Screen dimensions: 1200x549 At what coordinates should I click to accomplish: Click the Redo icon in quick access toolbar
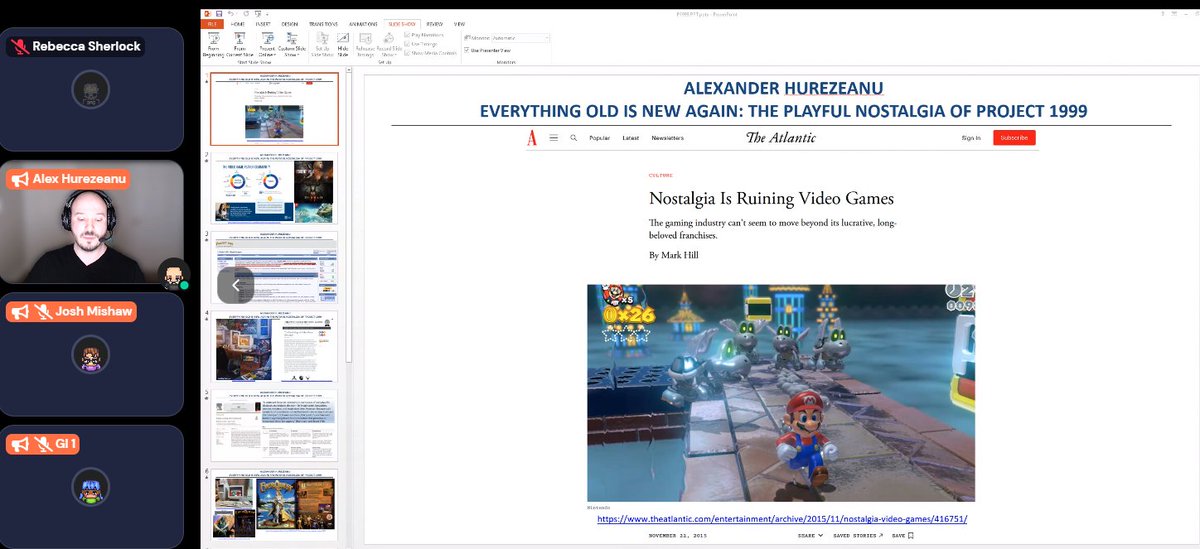tap(245, 13)
